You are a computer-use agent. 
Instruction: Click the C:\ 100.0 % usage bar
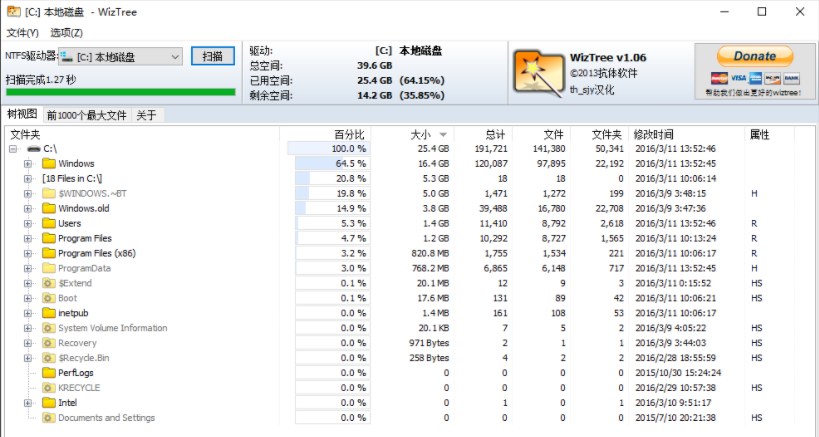[x=329, y=149]
